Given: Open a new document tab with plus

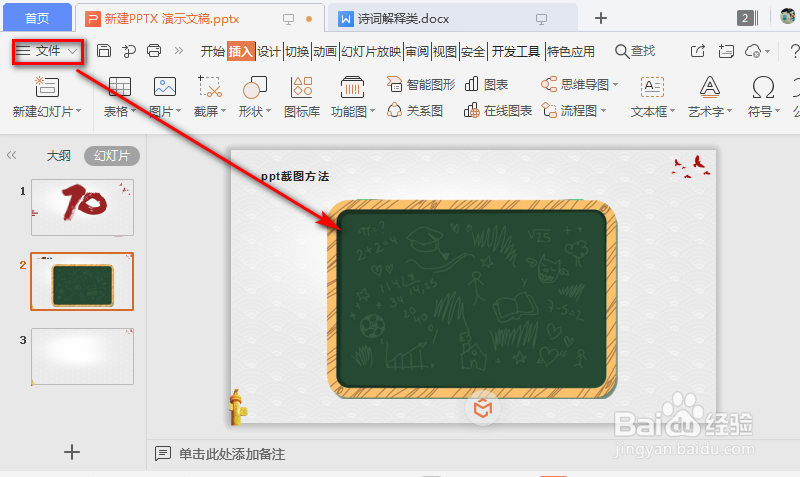Looking at the screenshot, I should coord(601,18).
